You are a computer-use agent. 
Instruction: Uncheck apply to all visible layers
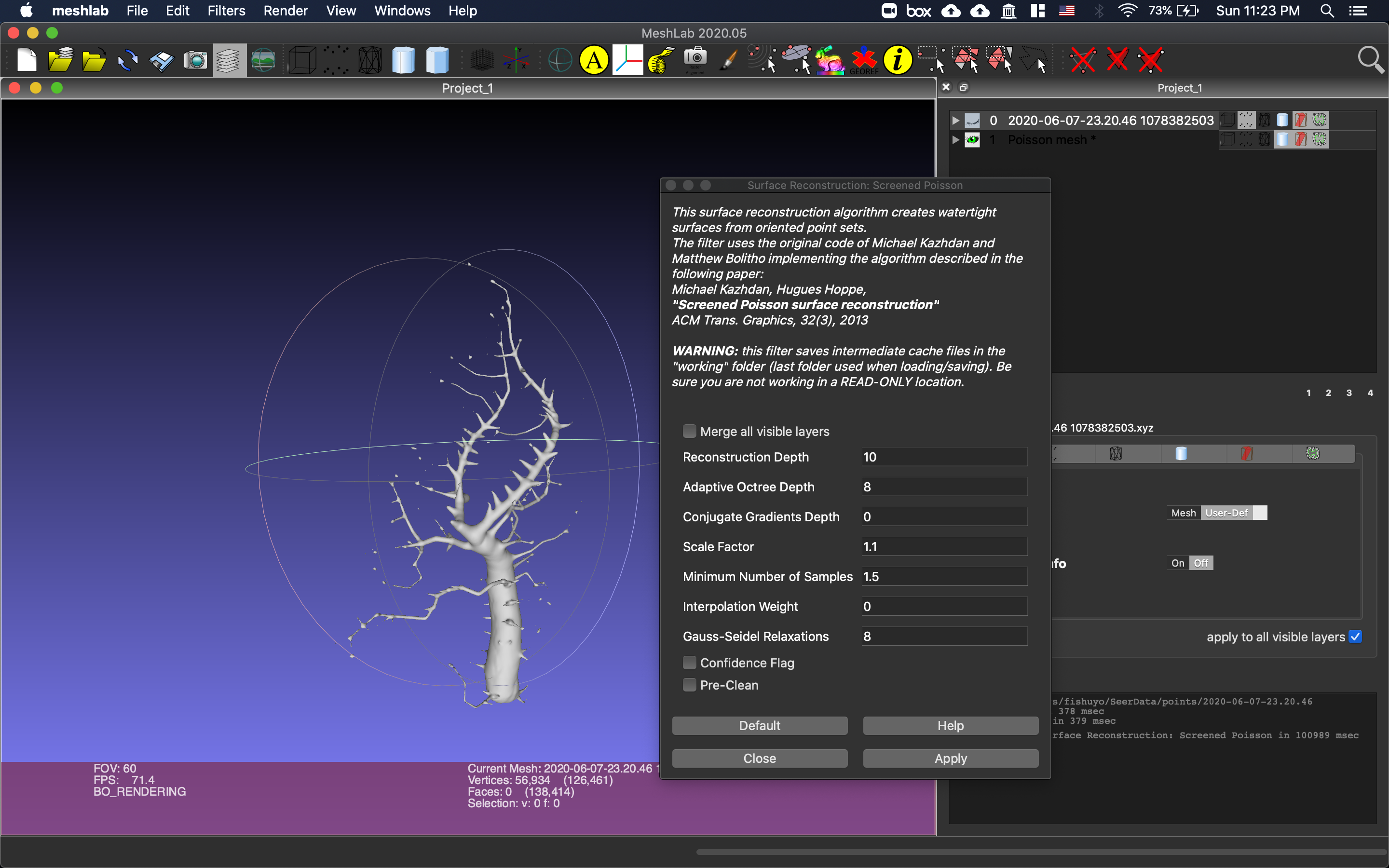[1355, 637]
